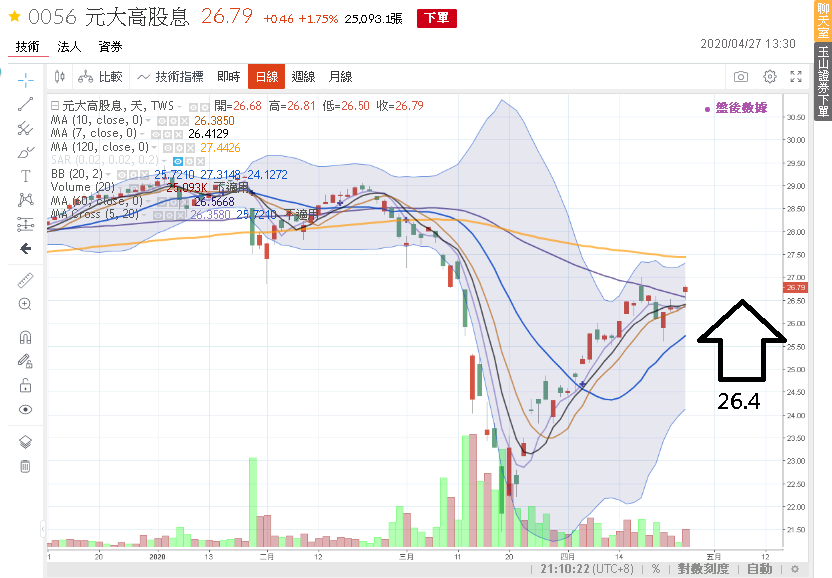Toggle hide all drawings eye icon
832x578 pixels.
[x=25, y=409]
